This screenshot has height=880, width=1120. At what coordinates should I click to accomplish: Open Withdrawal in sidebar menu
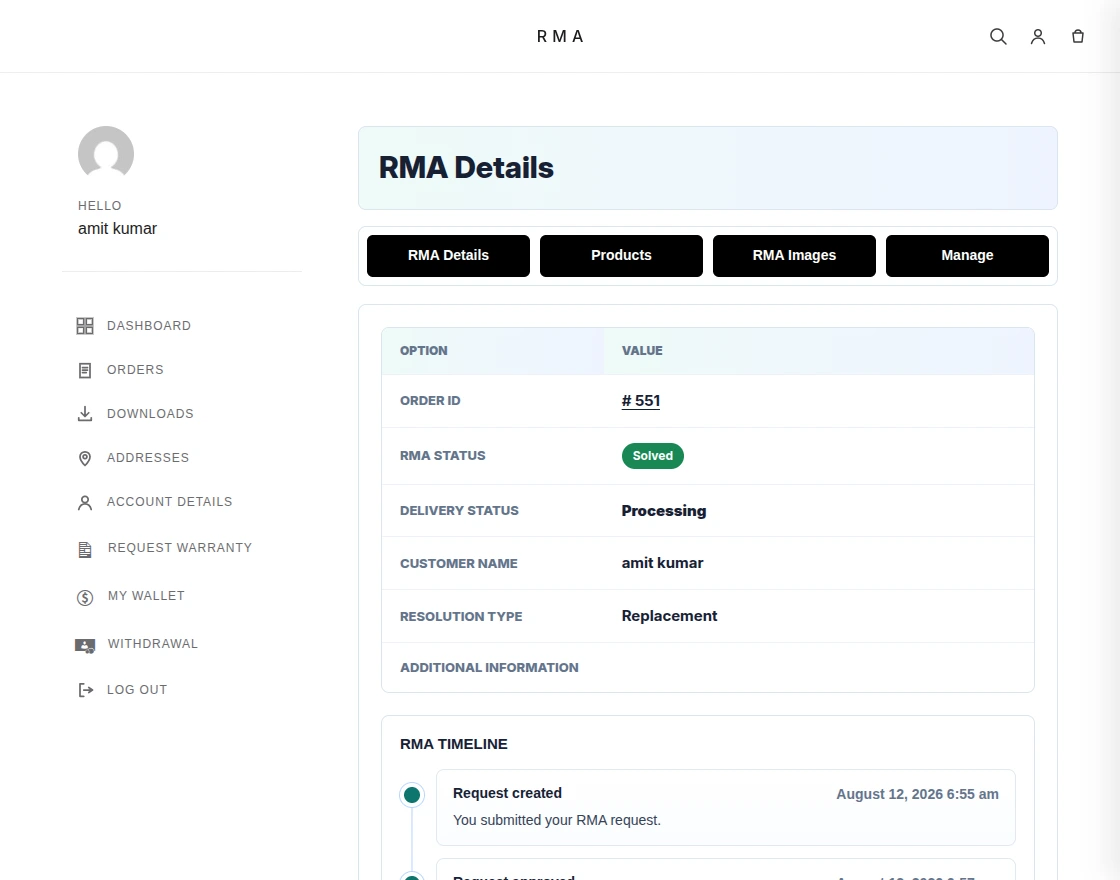click(153, 644)
